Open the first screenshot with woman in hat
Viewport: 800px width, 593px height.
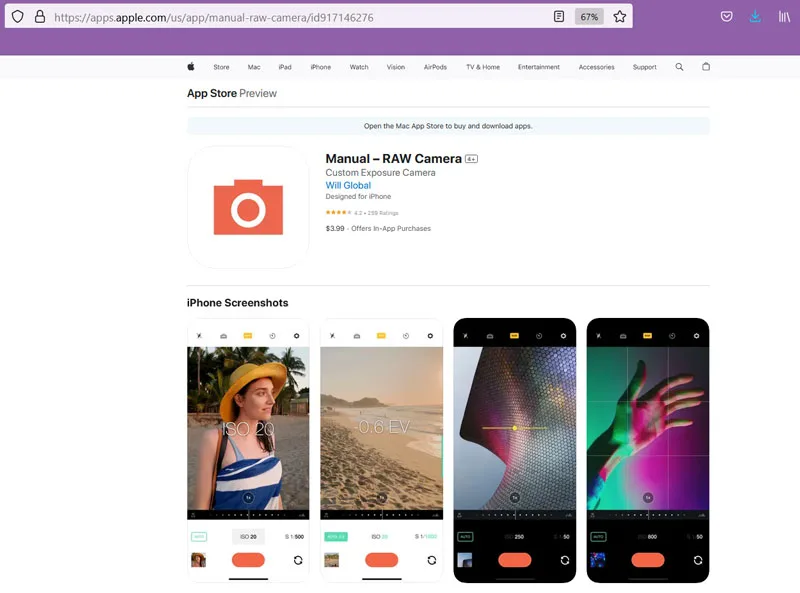click(x=248, y=450)
